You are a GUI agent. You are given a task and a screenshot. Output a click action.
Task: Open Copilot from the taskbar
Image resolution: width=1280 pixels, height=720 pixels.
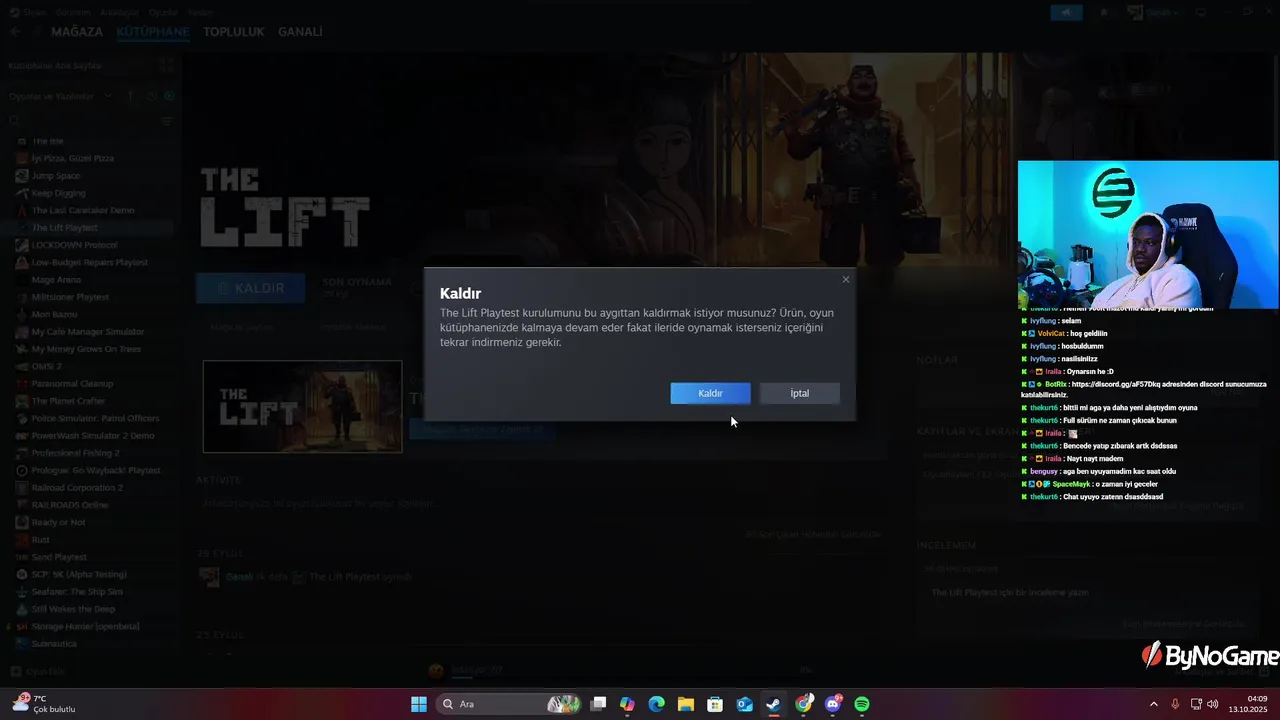coord(627,704)
